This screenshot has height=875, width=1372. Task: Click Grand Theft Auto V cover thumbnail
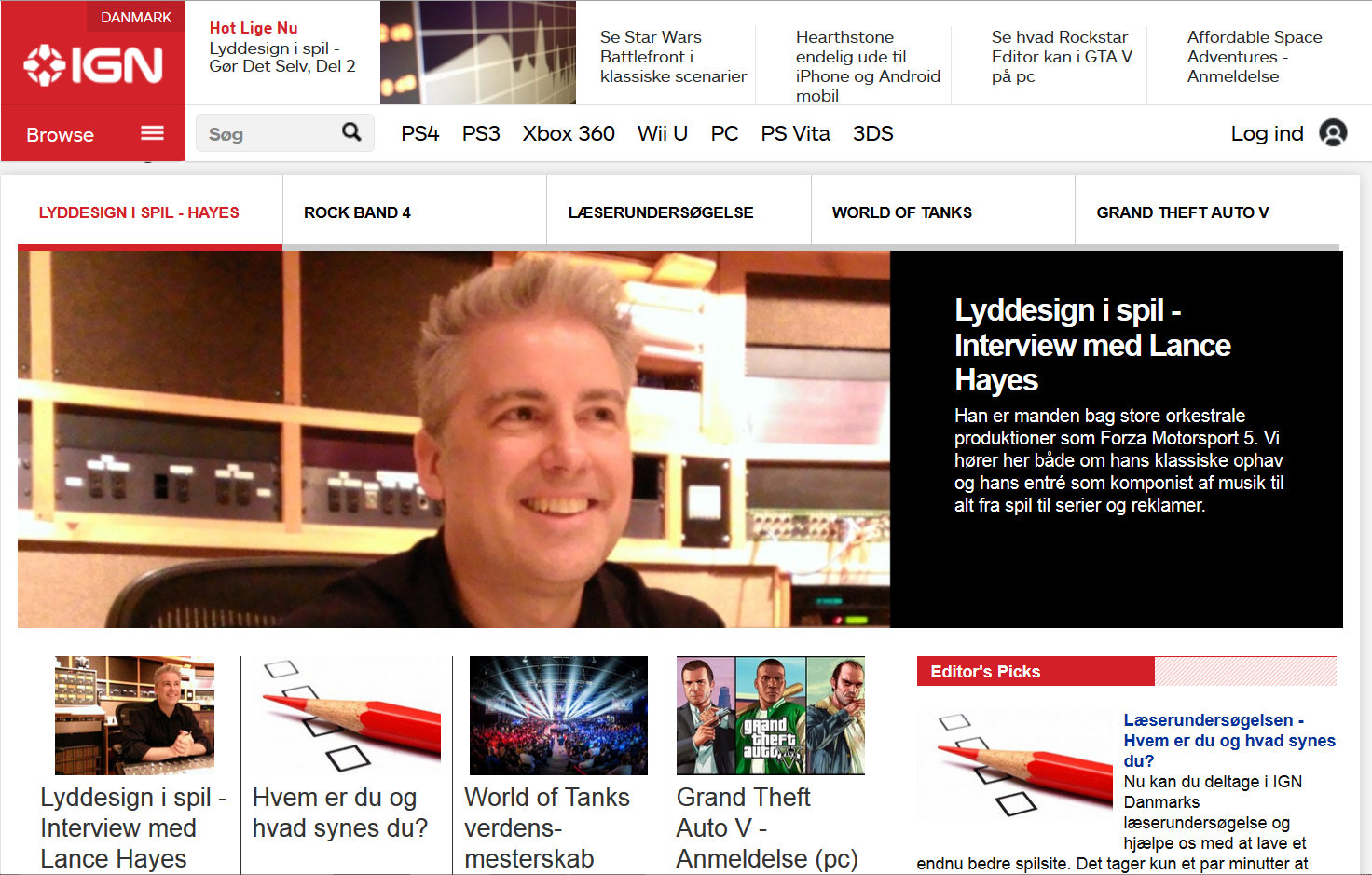pyautogui.click(x=771, y=716)
